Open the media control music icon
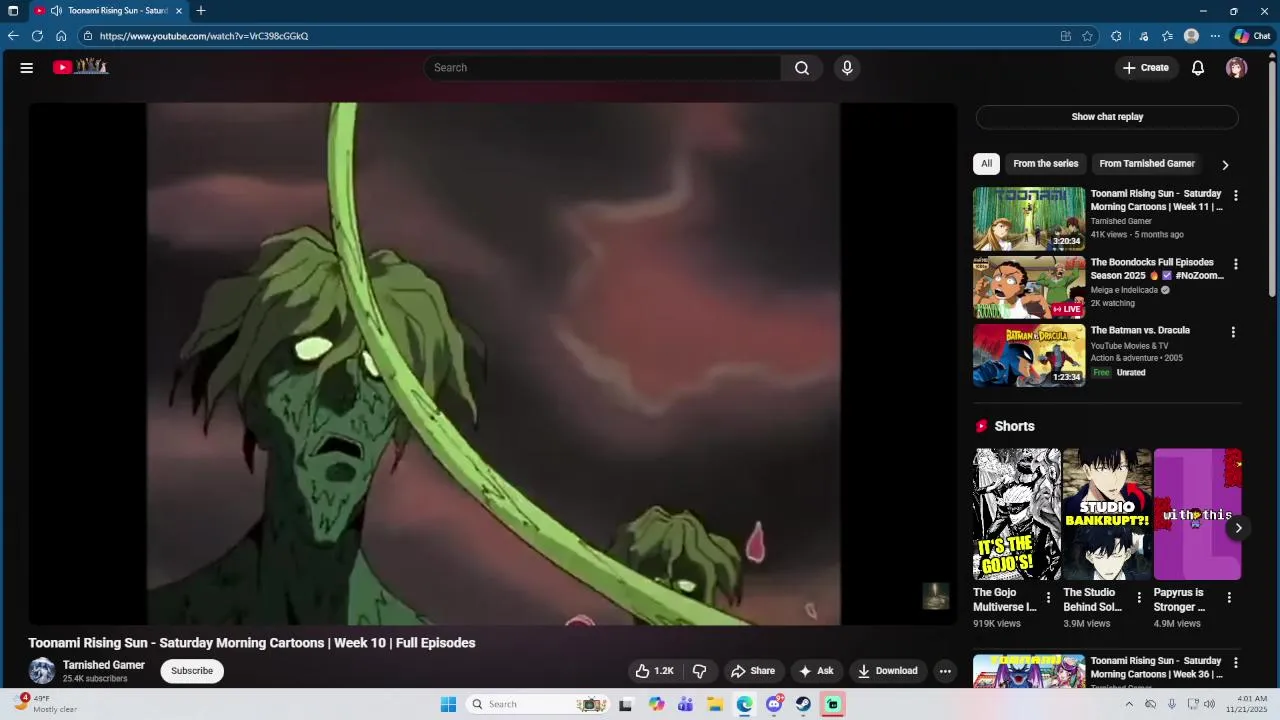The image size is (1280, 720). [1143, 36]
